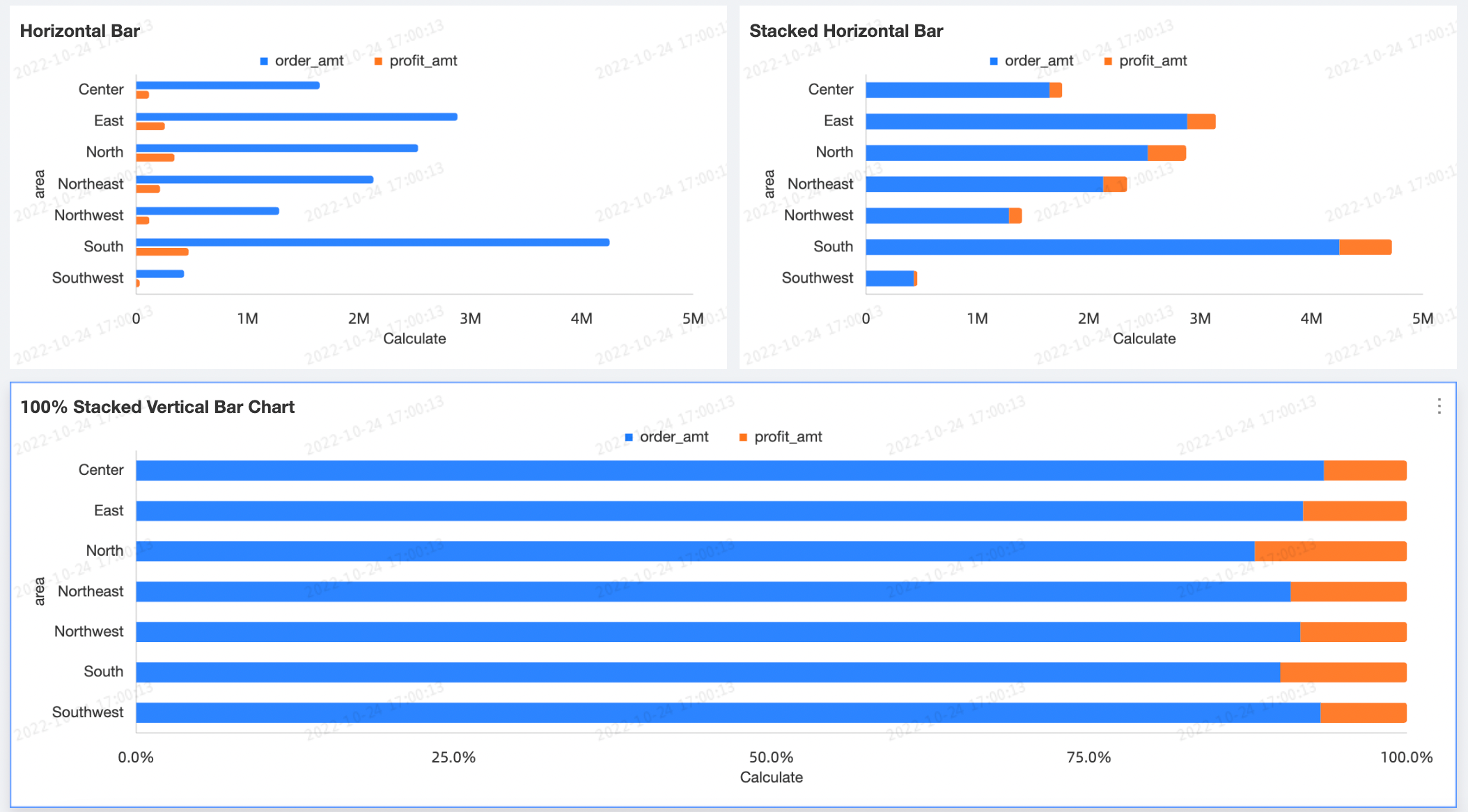Image resolution: width=1468 pixels, height=812 pixels.
Task: Click the 75.0% tick label in 100% Stacked chart
Action: click(x=1088, y=758)
